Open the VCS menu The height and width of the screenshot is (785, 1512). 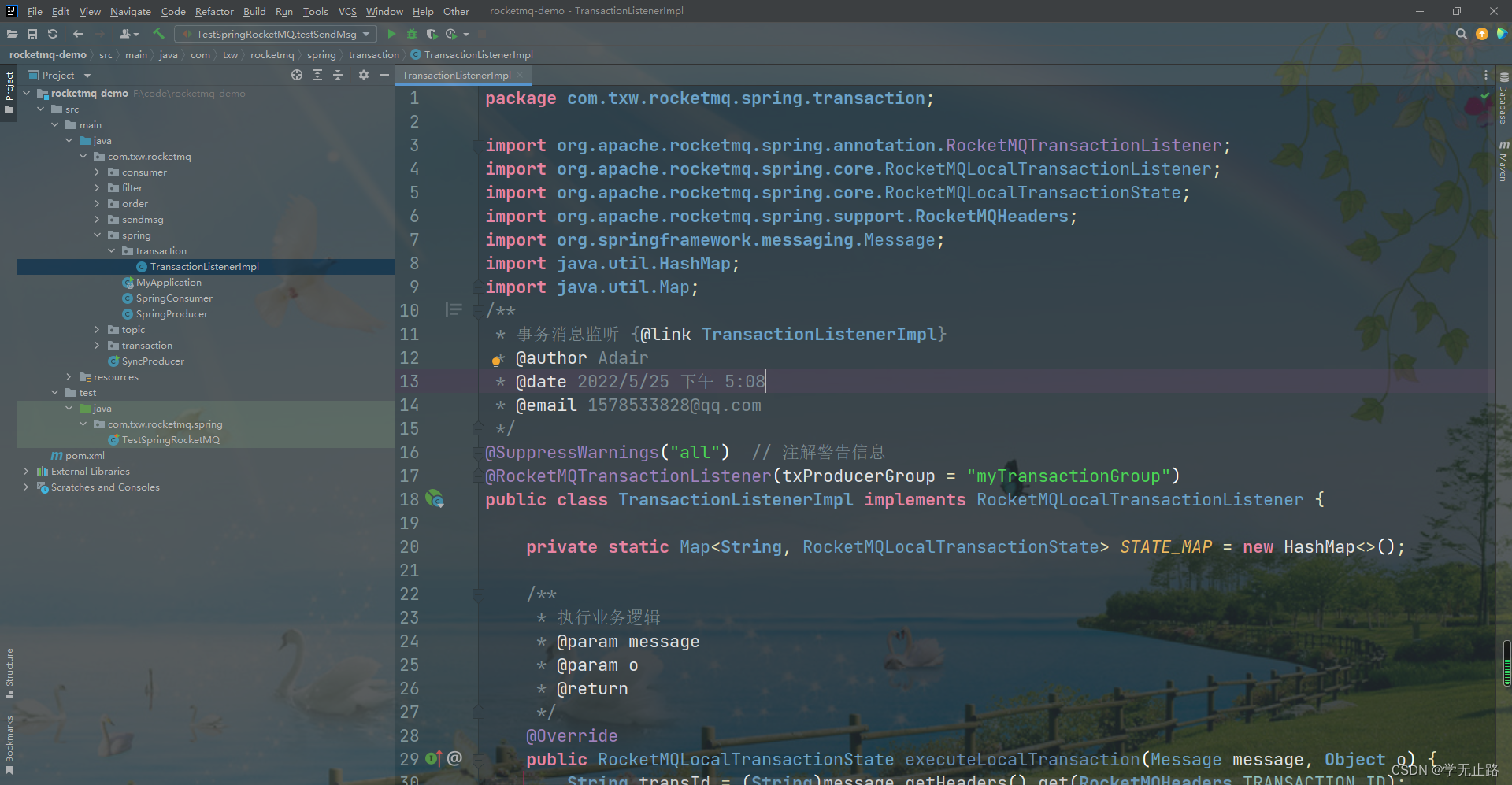tap(347, 11)
